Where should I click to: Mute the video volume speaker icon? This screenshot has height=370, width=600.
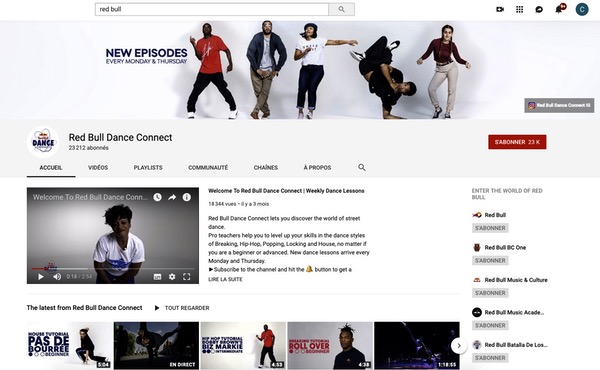tap(57, 277)
